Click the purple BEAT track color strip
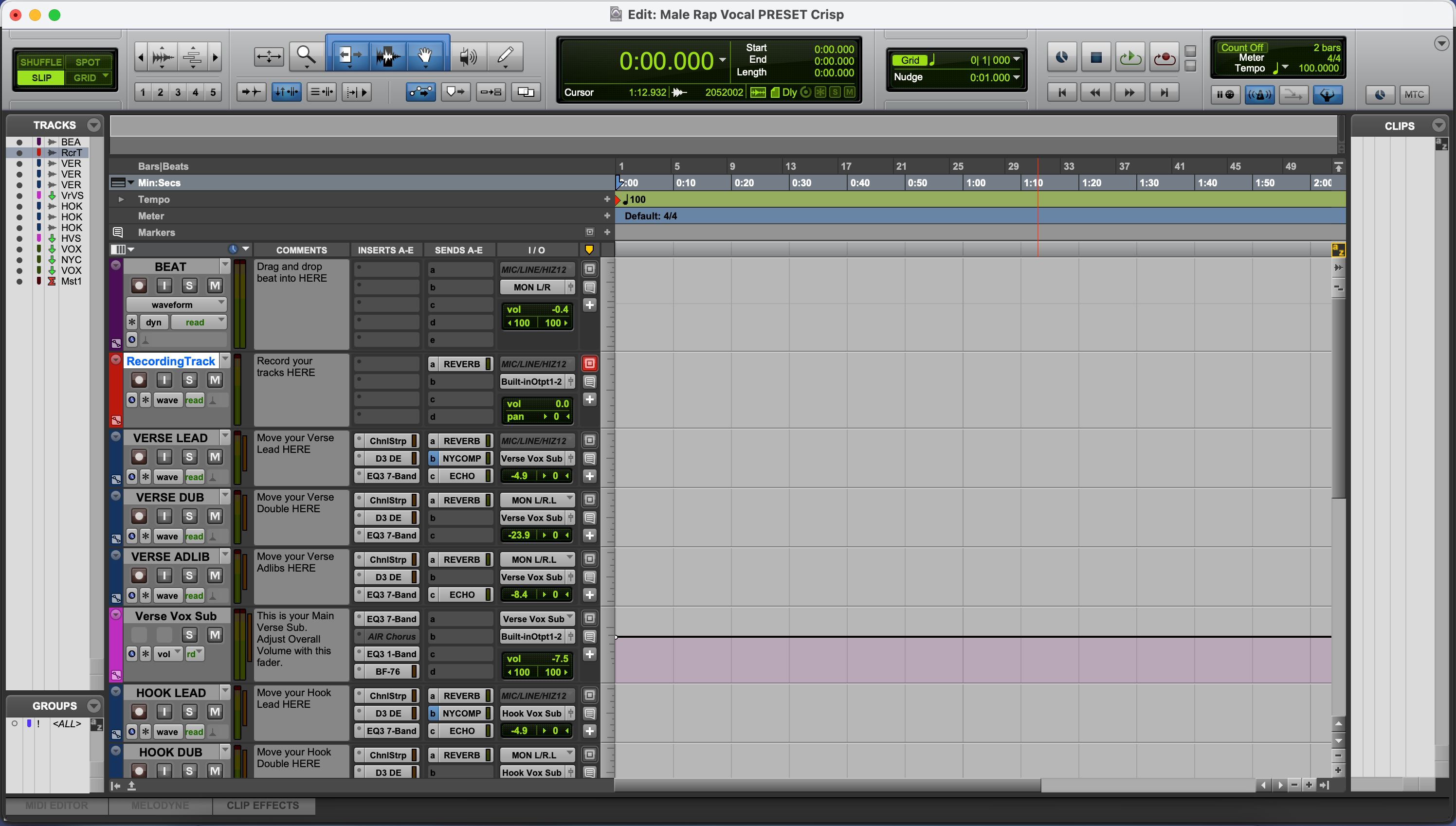 tap(116, 306)
